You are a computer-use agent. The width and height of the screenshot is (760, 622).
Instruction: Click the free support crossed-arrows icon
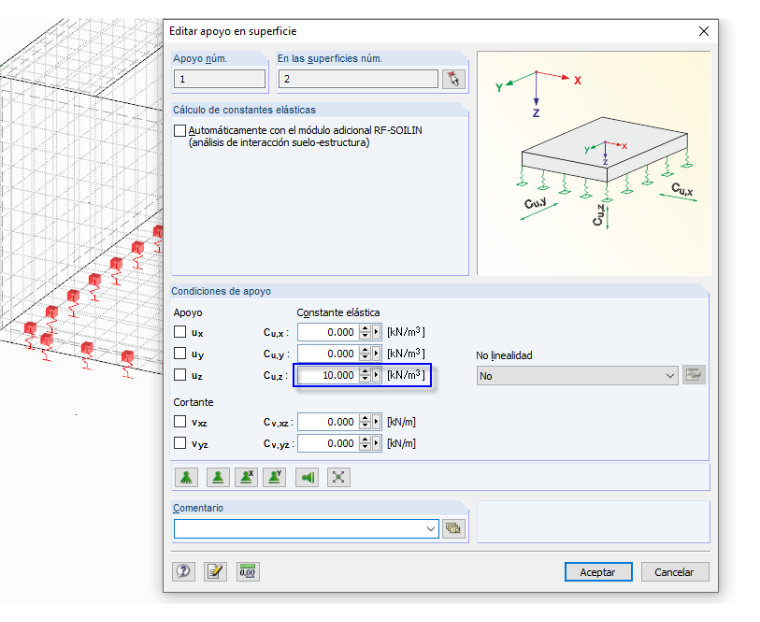[338, 478]
